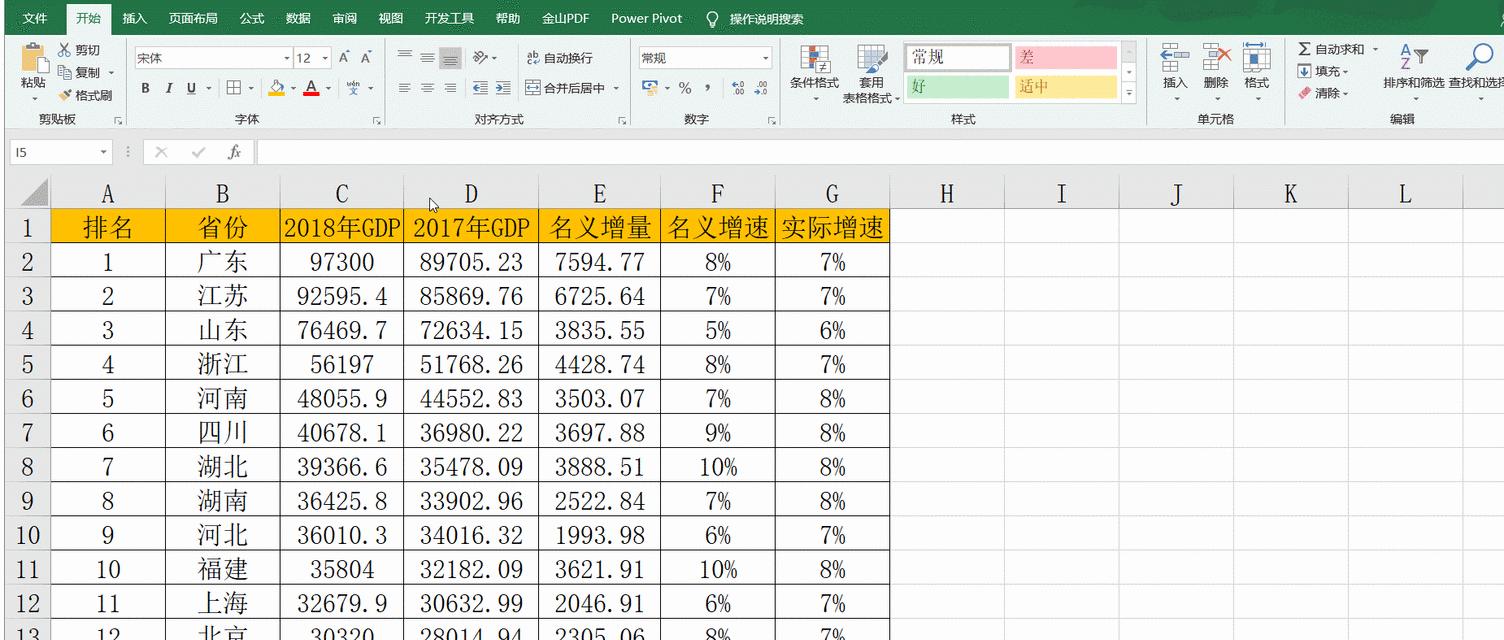
Task: Toggle bottom vertical alignment
Action: tap(451, 58)
